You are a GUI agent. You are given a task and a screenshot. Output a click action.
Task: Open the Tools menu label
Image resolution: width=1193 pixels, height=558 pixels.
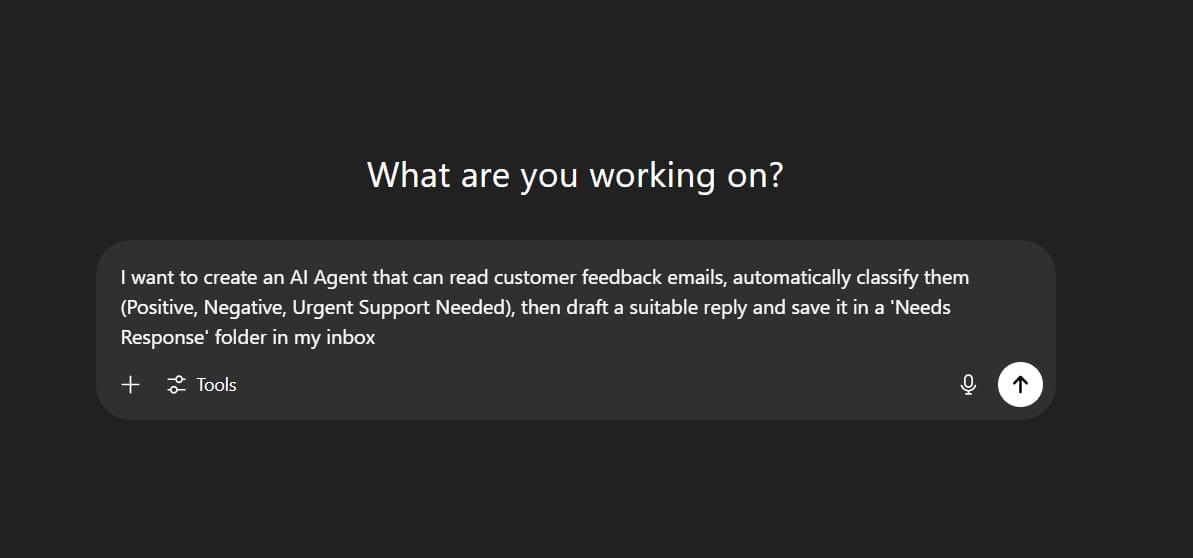tap(216, 385)
